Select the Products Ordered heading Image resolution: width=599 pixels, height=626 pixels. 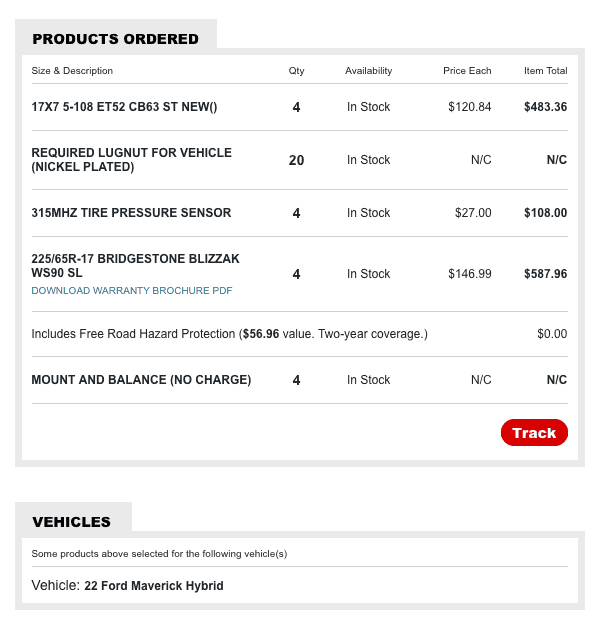tap(115, 39)
